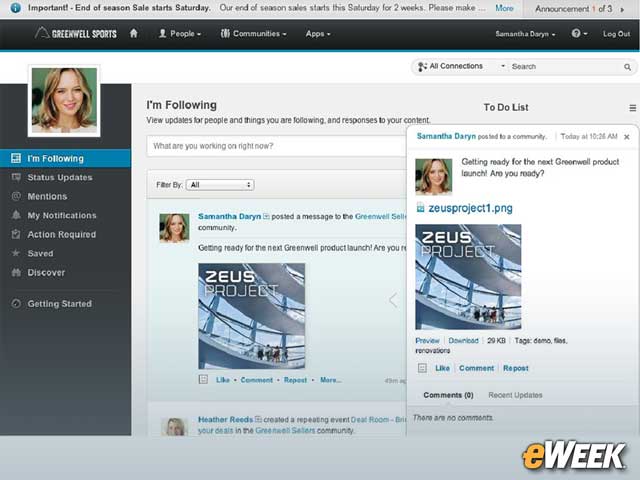
Task: Click the zeusproject1.png file icon
Action: [420, 208]
